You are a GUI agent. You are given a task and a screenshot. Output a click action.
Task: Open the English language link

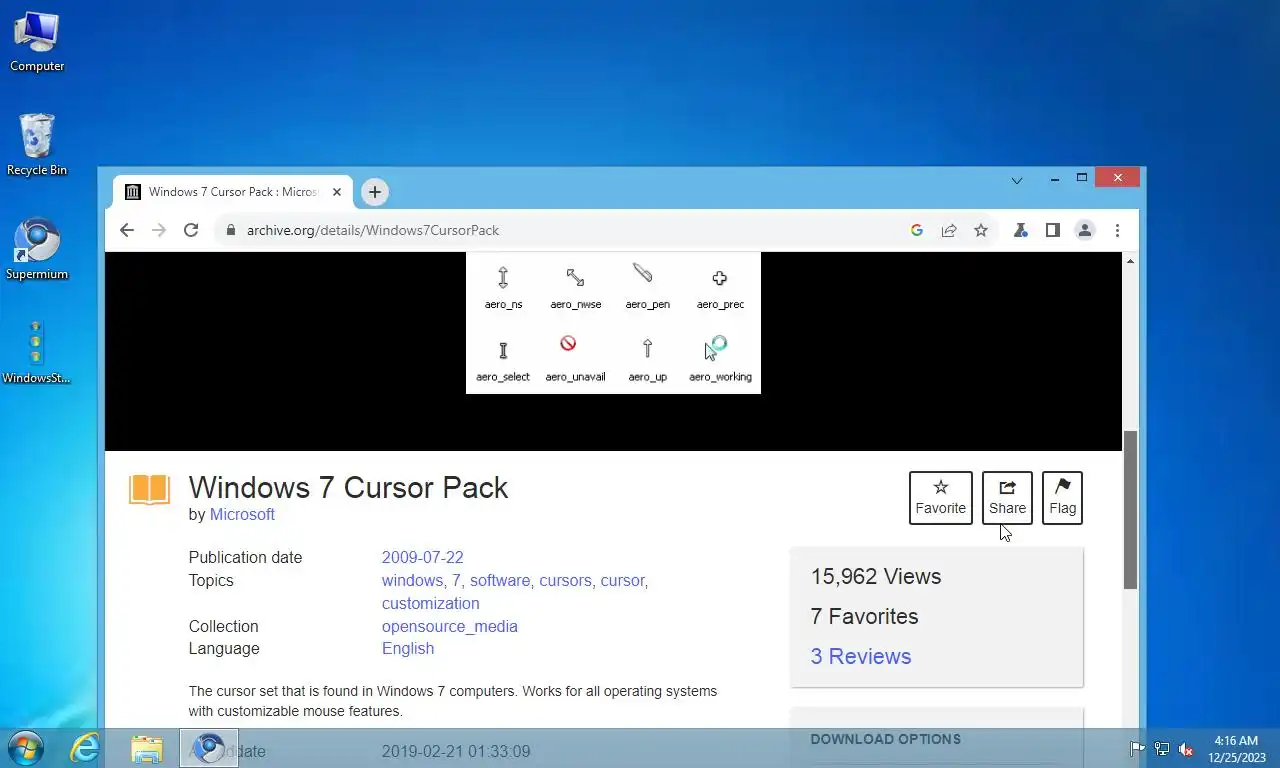(x=408, y=648)
